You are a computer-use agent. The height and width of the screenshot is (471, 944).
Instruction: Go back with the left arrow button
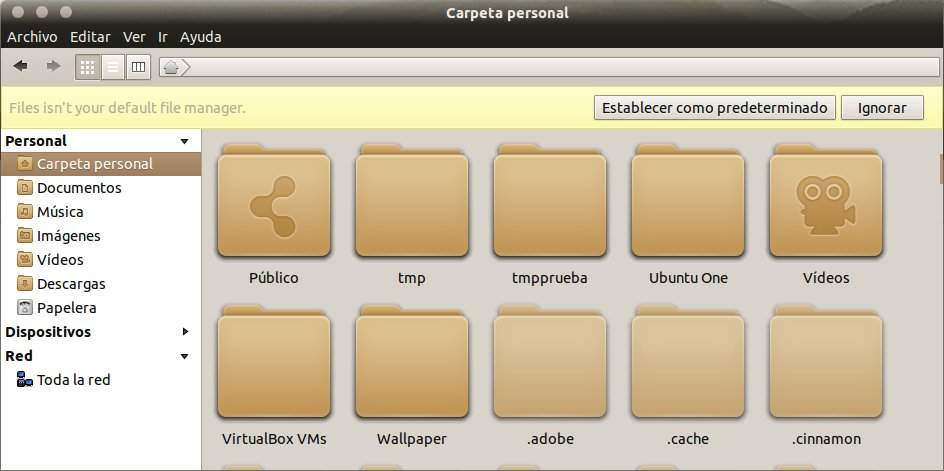(x=20, y=66)
